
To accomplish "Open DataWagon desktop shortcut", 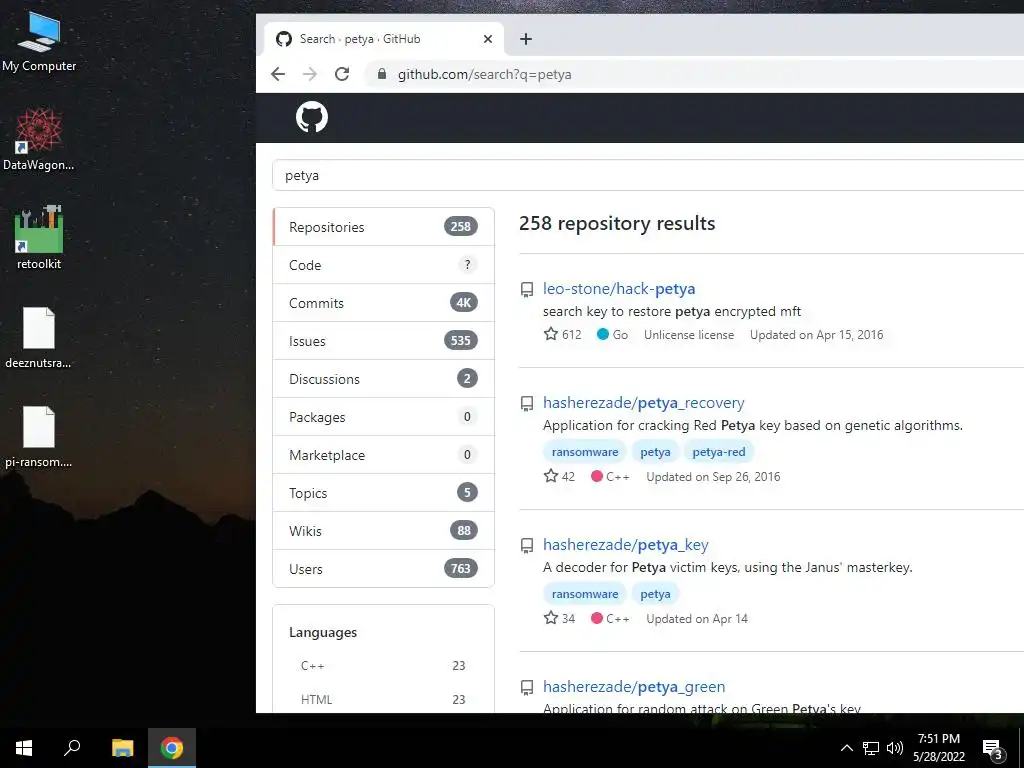I will pyautogui.click(x=39, y=140).
